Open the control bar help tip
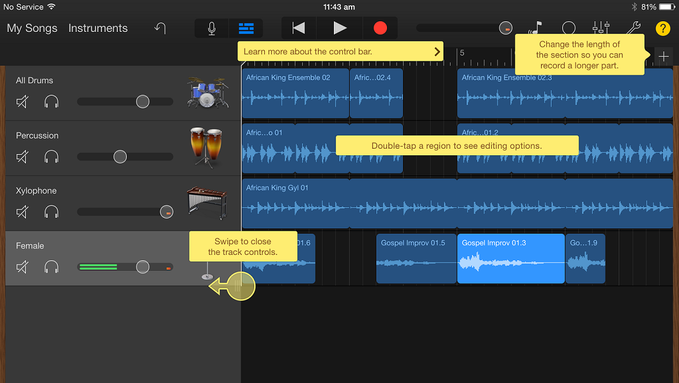The image size is (679, 383). (340, 52)
